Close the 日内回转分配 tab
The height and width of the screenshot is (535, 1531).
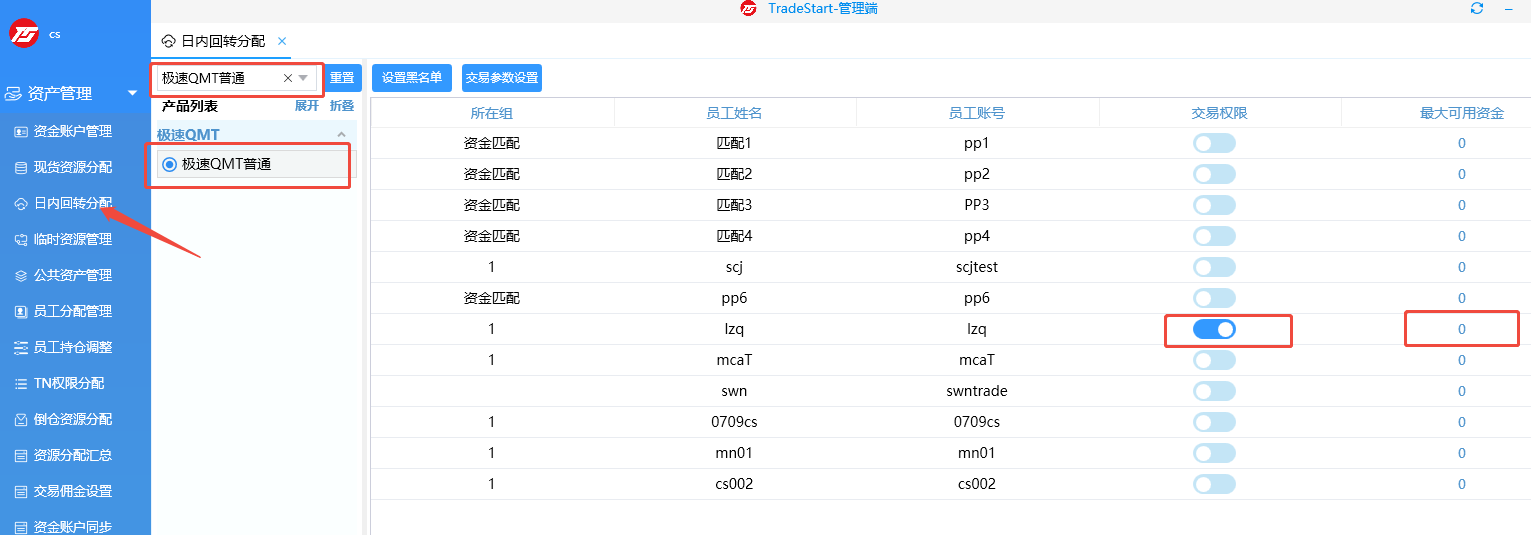[282, 41]
